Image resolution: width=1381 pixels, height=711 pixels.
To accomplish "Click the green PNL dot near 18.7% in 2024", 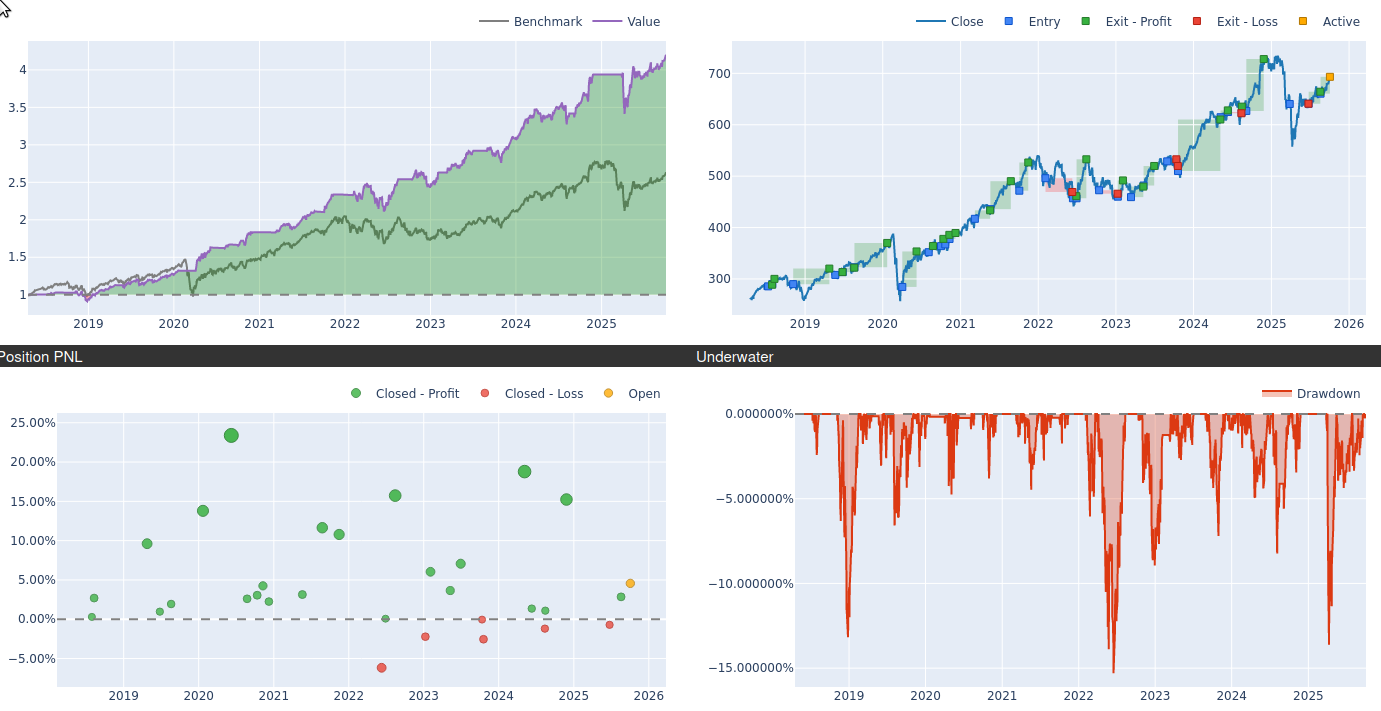I will 524,472.
